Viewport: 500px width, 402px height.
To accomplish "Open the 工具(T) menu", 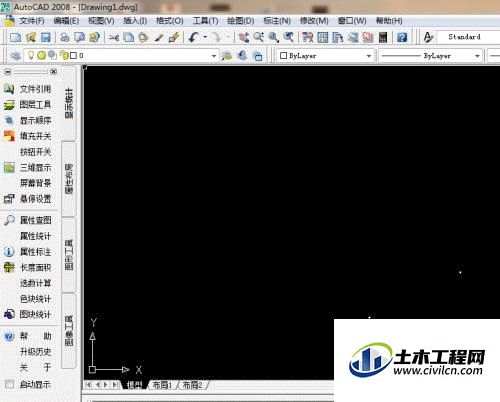I will tap(206, 21).
